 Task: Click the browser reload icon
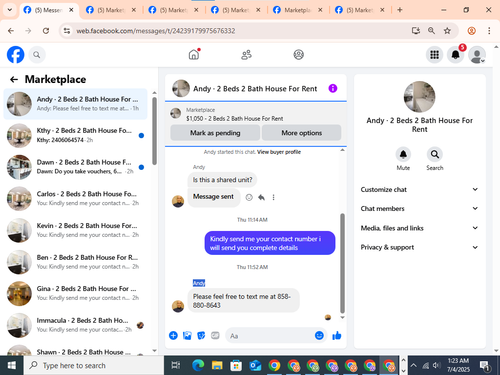point(46,31)
